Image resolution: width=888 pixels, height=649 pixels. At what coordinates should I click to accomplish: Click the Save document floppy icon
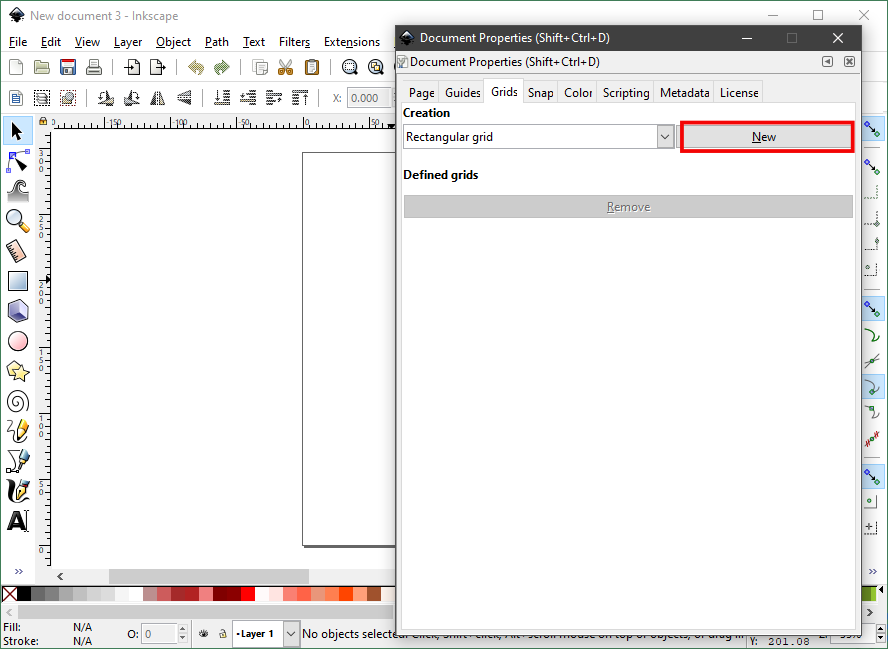coord(68,68)
